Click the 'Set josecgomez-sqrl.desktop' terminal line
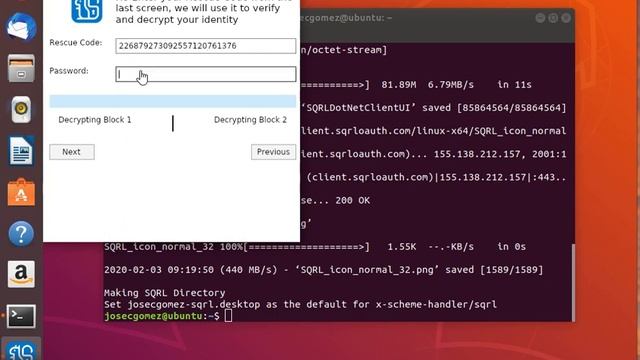This screenshot has width=640, height=360. point(300,304)
